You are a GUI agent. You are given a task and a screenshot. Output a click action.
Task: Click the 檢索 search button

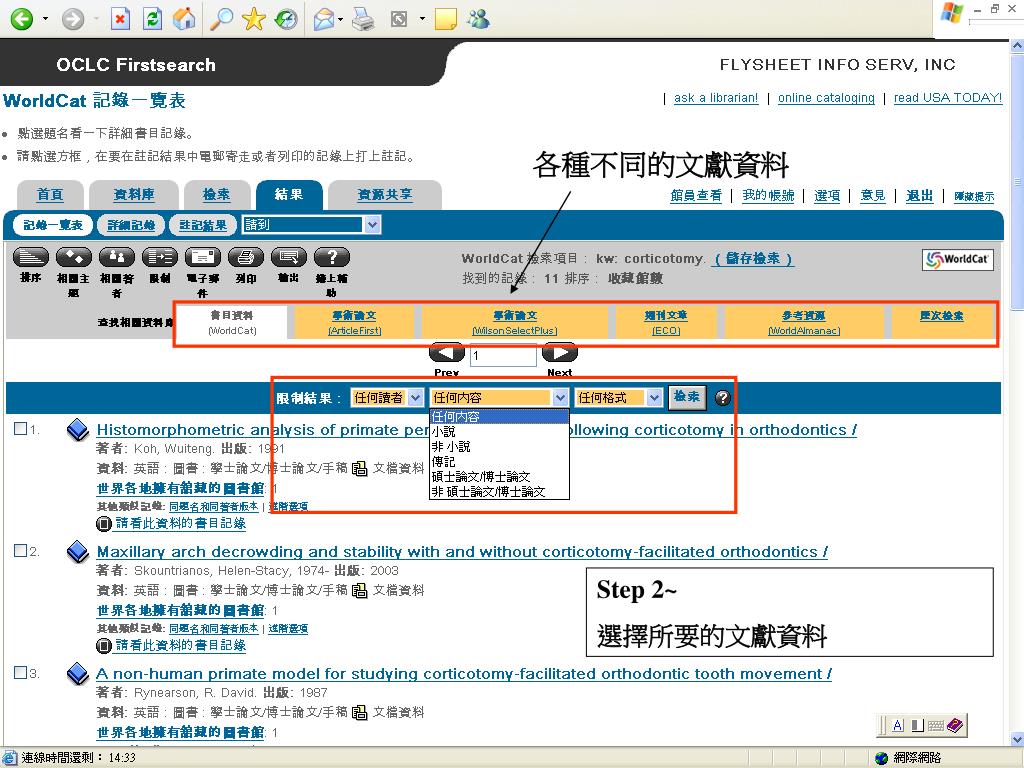tap(686, 397)
